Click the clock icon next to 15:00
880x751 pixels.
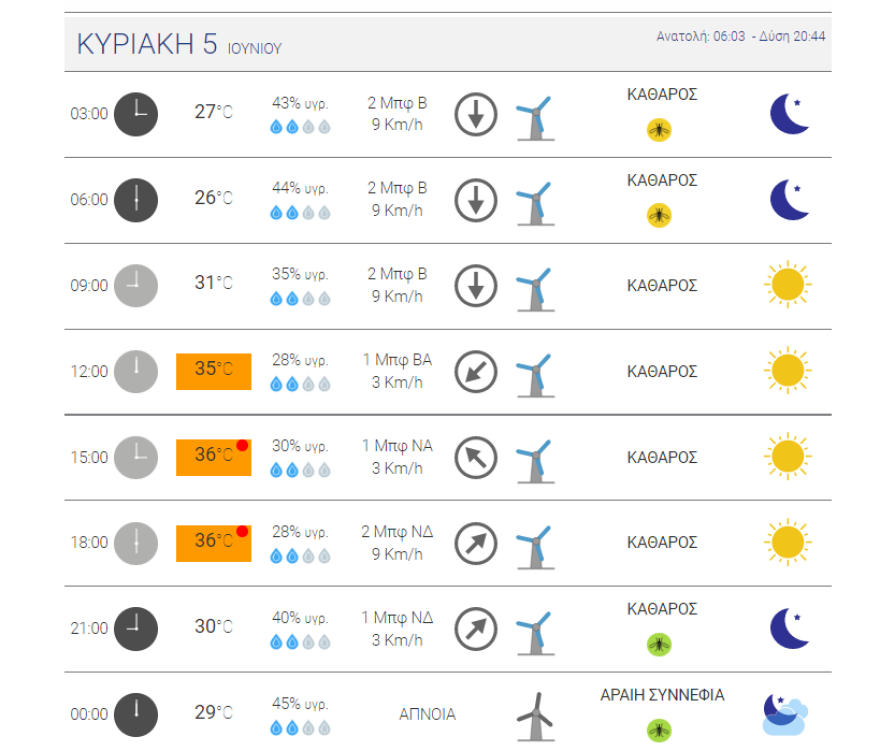point(134,457)
